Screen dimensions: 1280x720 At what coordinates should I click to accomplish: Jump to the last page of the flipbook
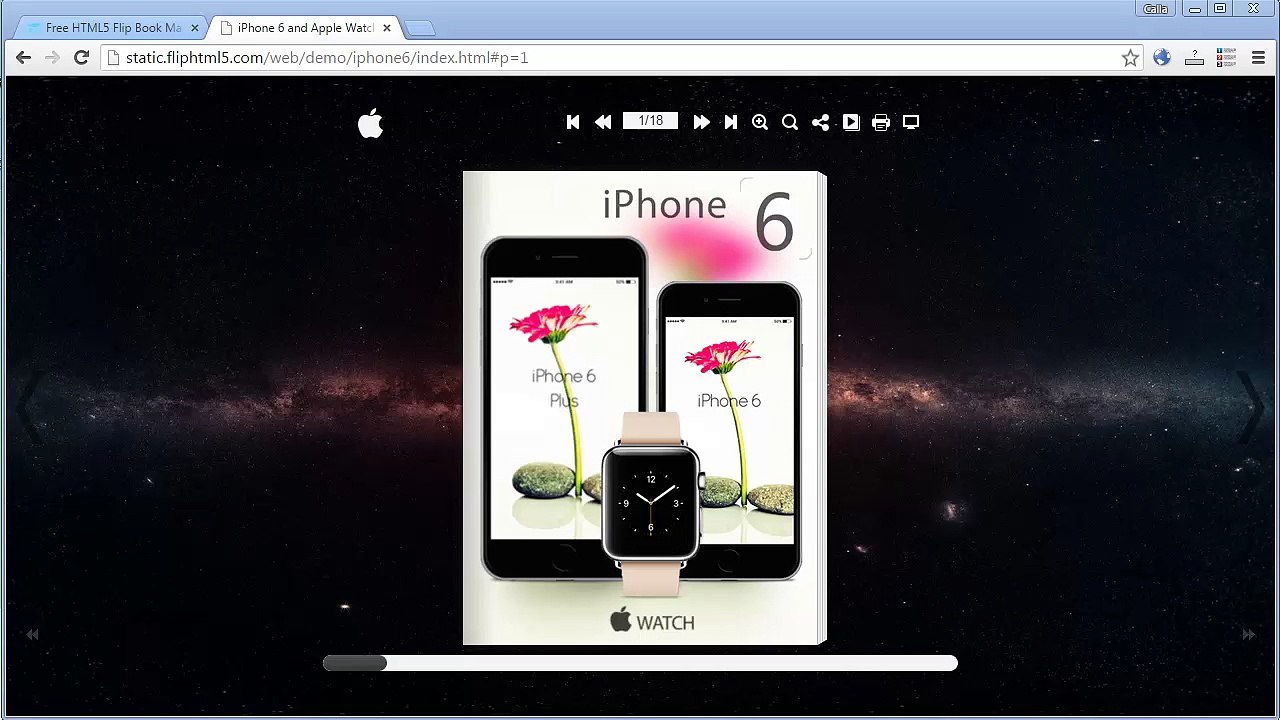731,122
